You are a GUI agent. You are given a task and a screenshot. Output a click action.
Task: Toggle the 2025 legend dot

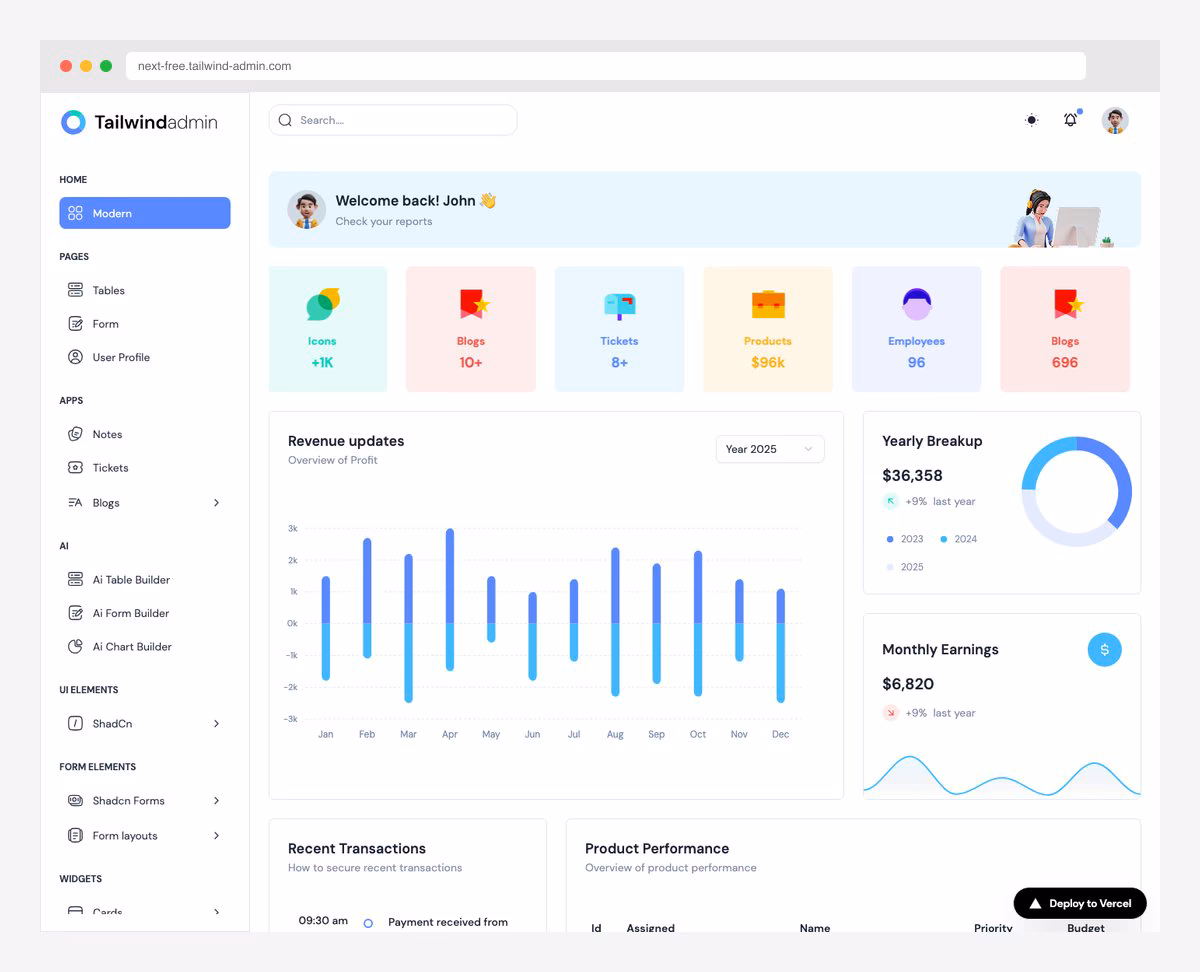click(x=890, y=567)
